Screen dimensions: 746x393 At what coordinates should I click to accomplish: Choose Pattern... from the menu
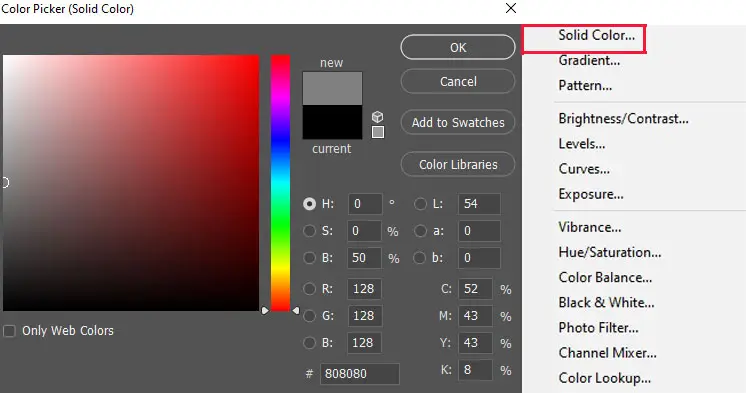pyautogui.click(x=585, y=86)
